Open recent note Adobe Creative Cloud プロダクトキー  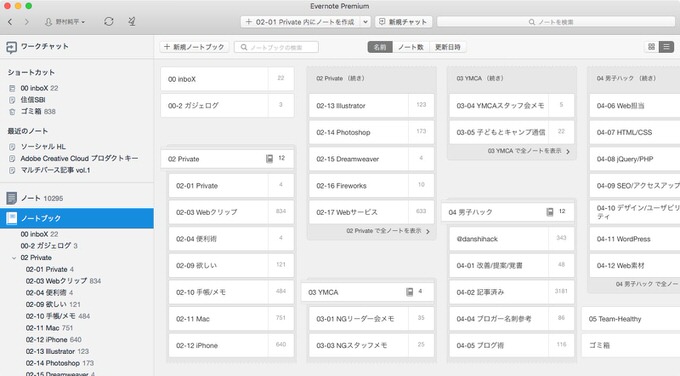click(x=79, y=158)
